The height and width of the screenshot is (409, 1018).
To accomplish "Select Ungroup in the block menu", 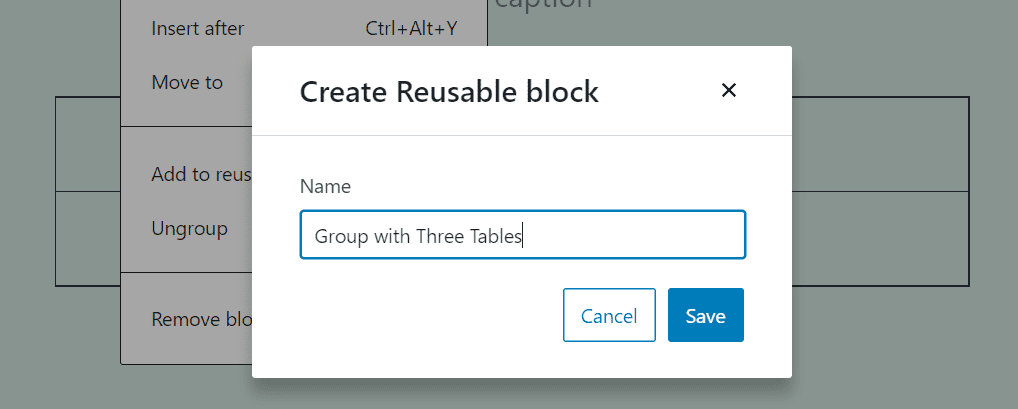I will 189,228.
